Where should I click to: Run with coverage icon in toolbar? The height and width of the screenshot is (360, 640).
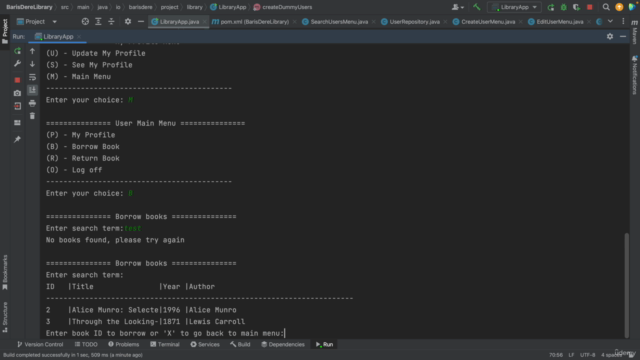576,7
